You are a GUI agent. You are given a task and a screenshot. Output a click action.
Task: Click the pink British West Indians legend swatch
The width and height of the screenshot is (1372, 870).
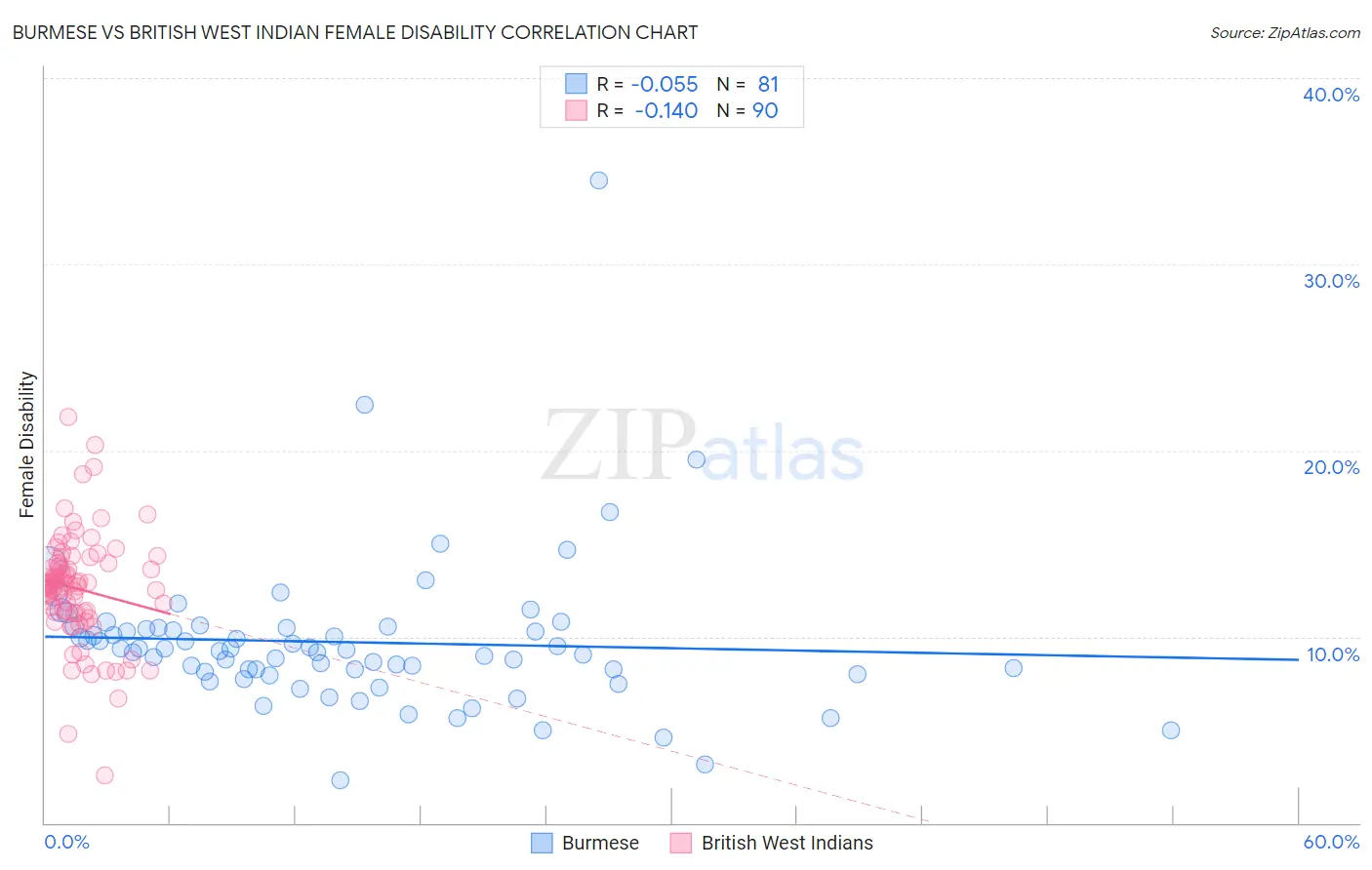(681, 843)
